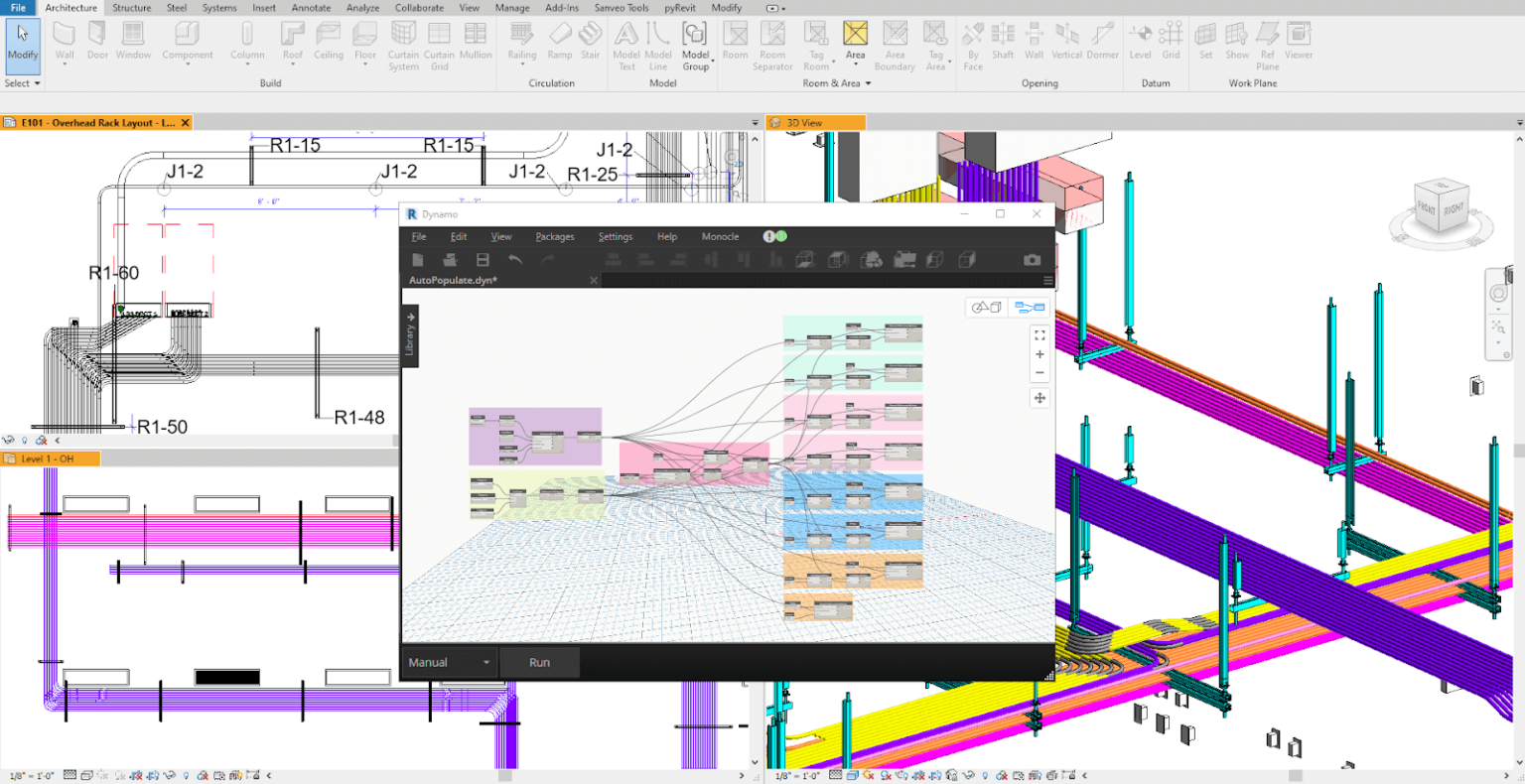Run the AutoPopulate.dyn script
The image size is (1525, 784).
coord(538,662)
